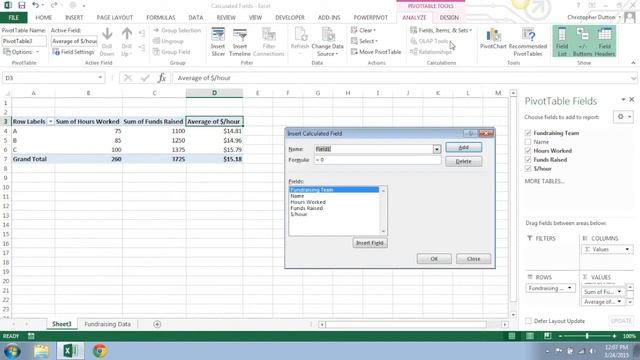Switch to the FORMULAS tab
The width and height of the screenshot is (640, 360).
161,18
